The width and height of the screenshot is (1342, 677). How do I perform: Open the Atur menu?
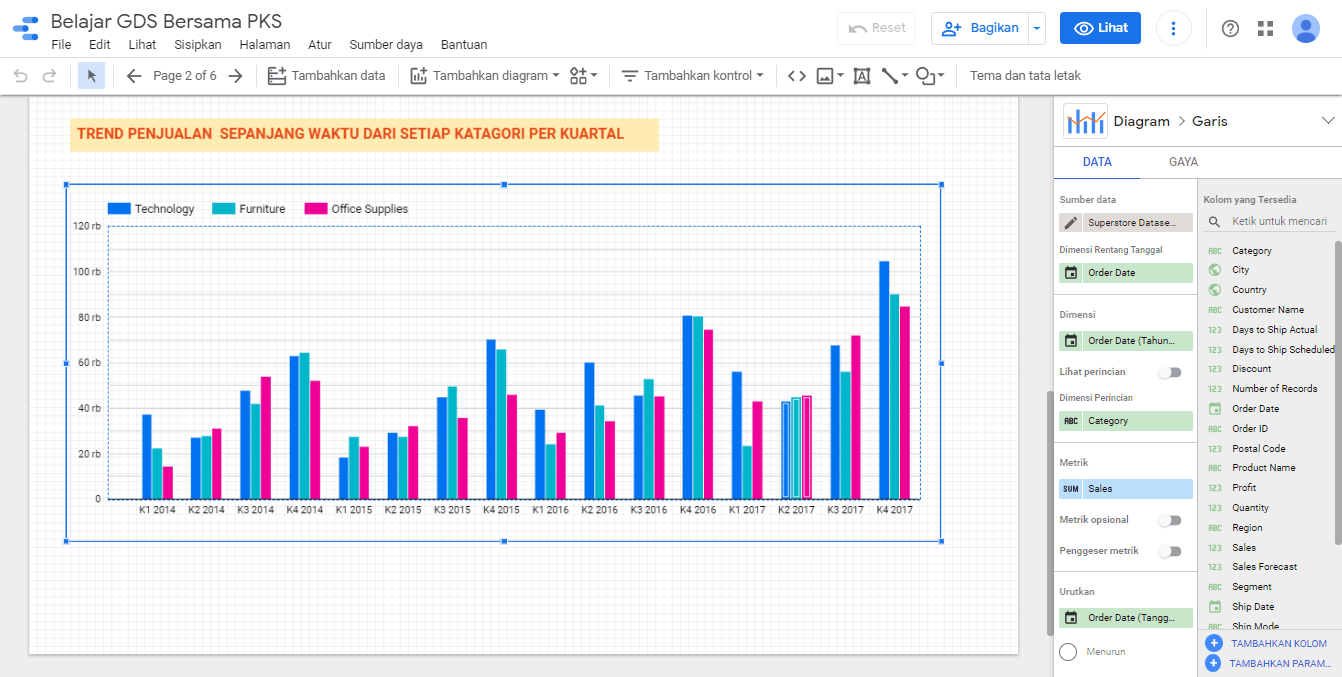pos(320,44)
